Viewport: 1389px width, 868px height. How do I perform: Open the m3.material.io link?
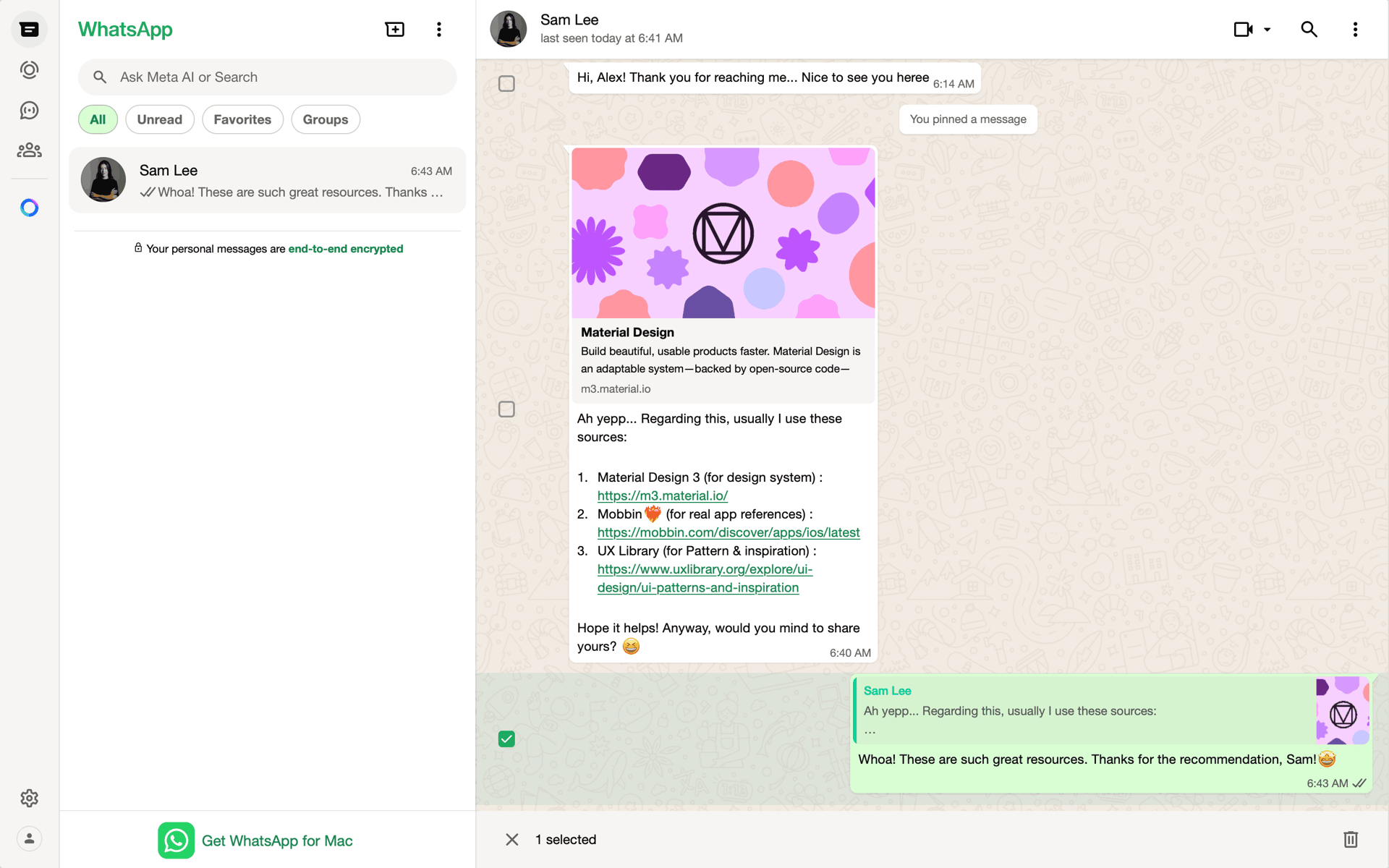(x=663, y=495)
